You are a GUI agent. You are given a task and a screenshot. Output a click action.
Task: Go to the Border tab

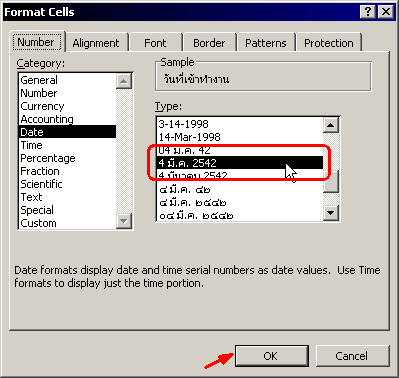(209, 43)
